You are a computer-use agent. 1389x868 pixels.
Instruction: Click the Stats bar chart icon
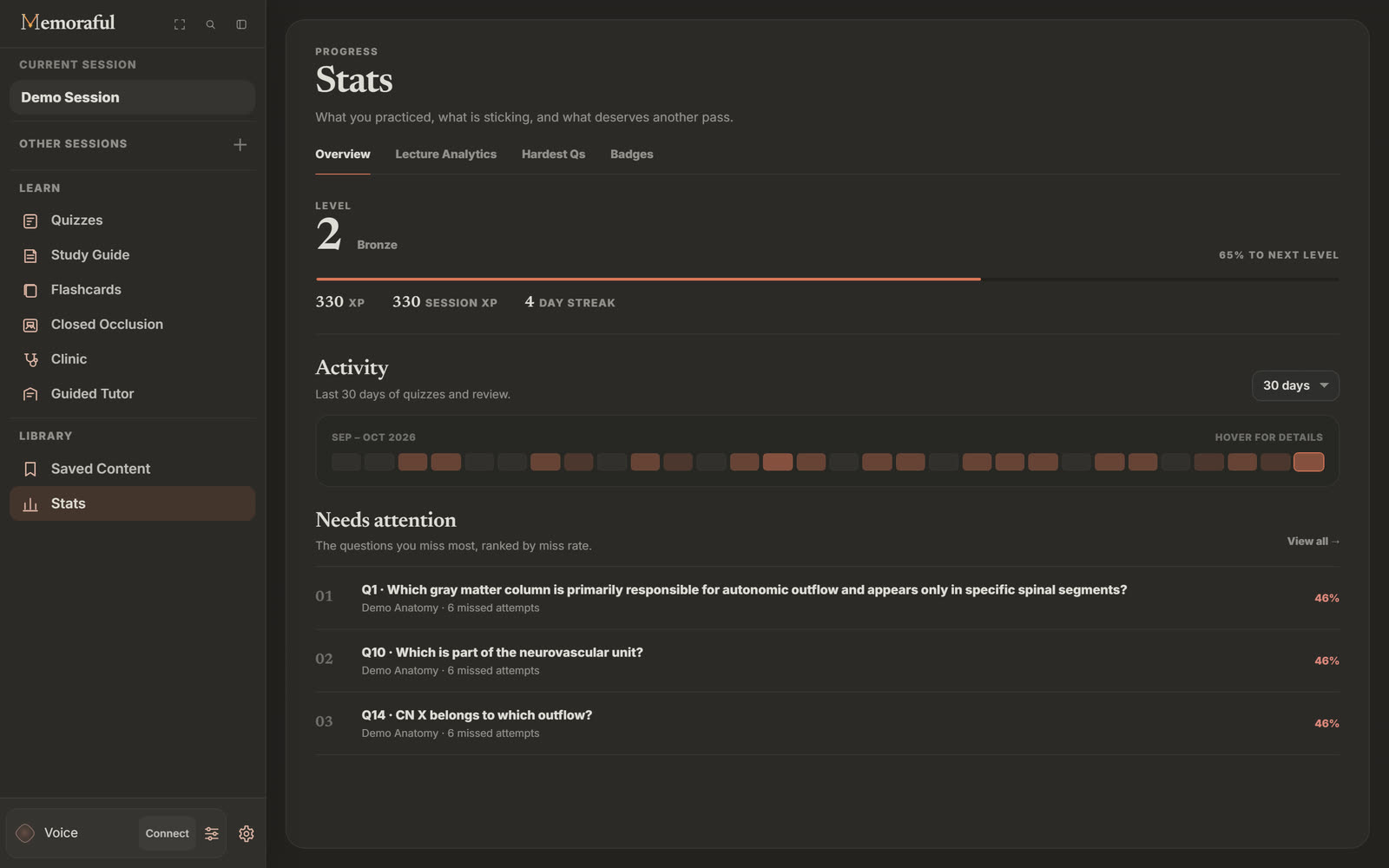(30, 504)
